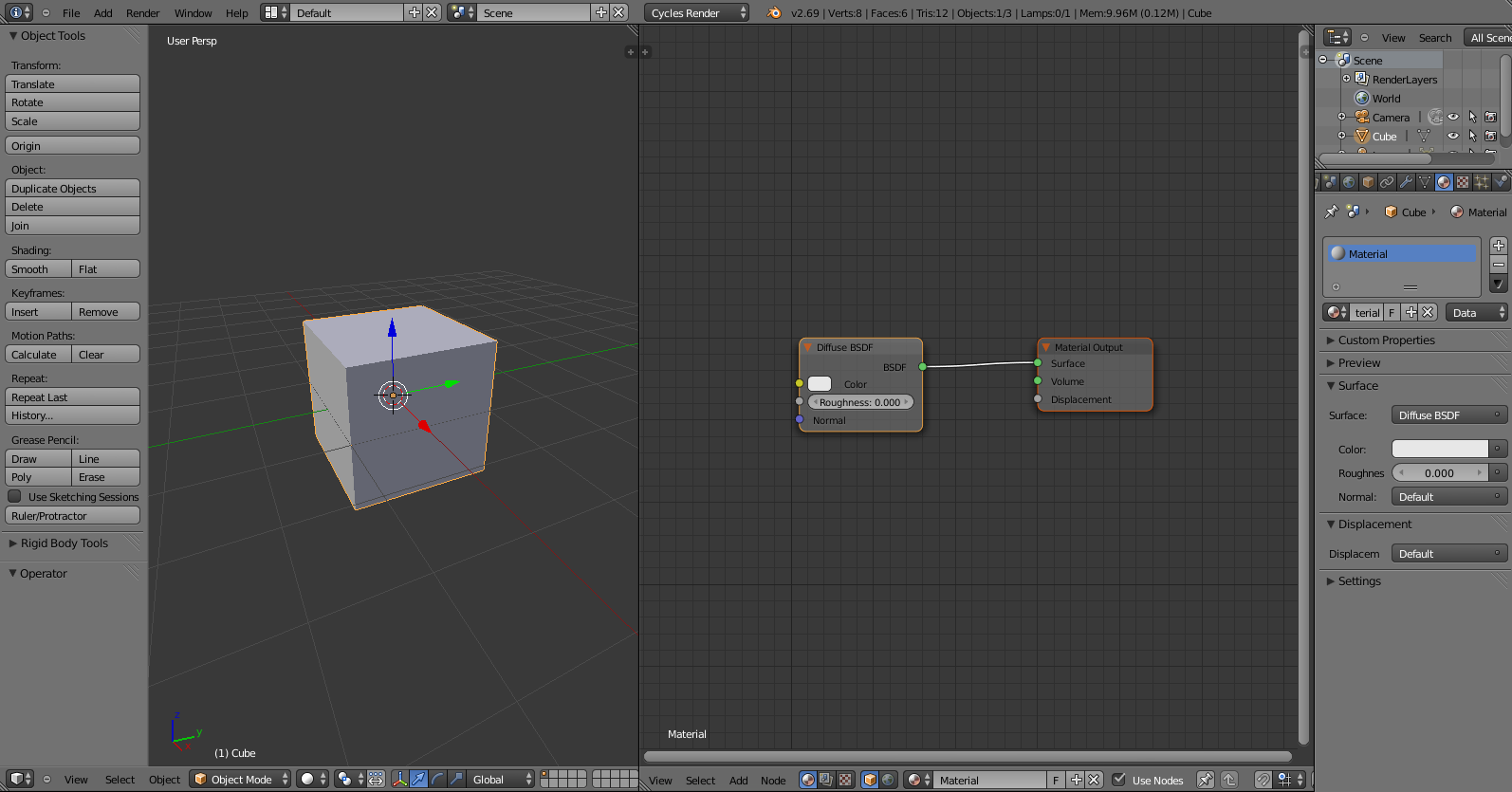Toggle the Use Nodes checkbox

(1119, 780)
